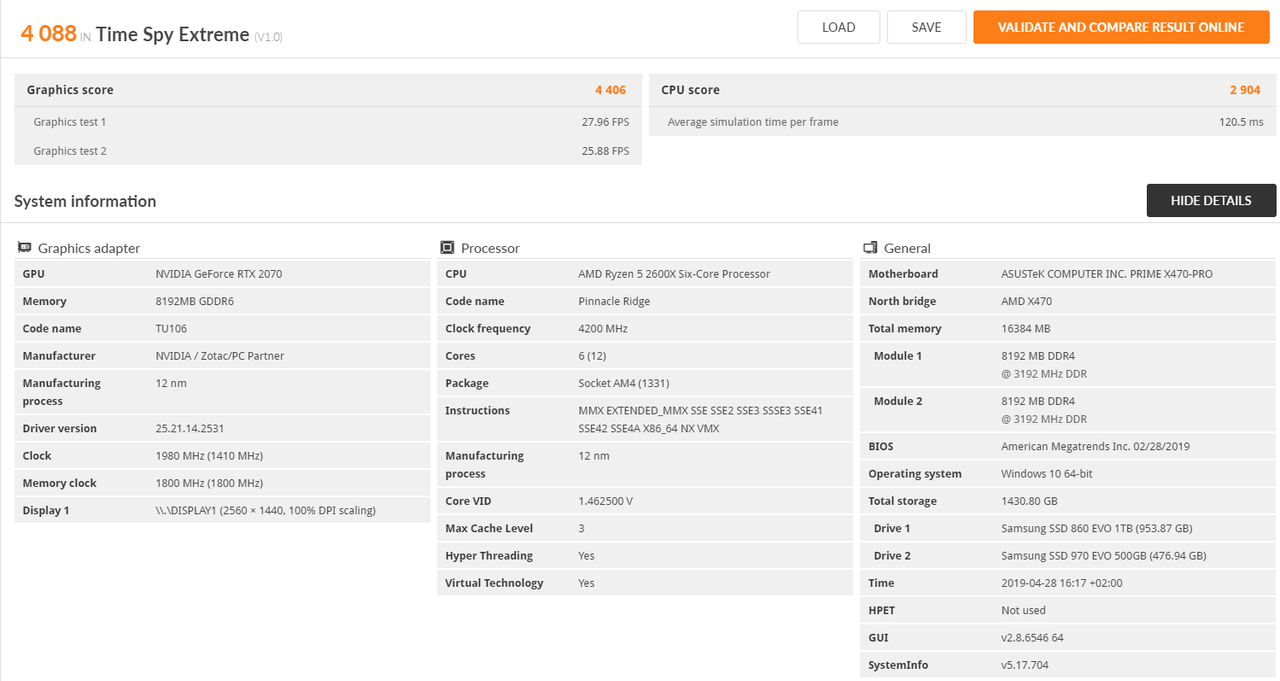The width and height of the screenshot is (1280, 681).
Task: Click Drive 2 Samsung SSD 970 EVO
Action: tap(1104, 556)
